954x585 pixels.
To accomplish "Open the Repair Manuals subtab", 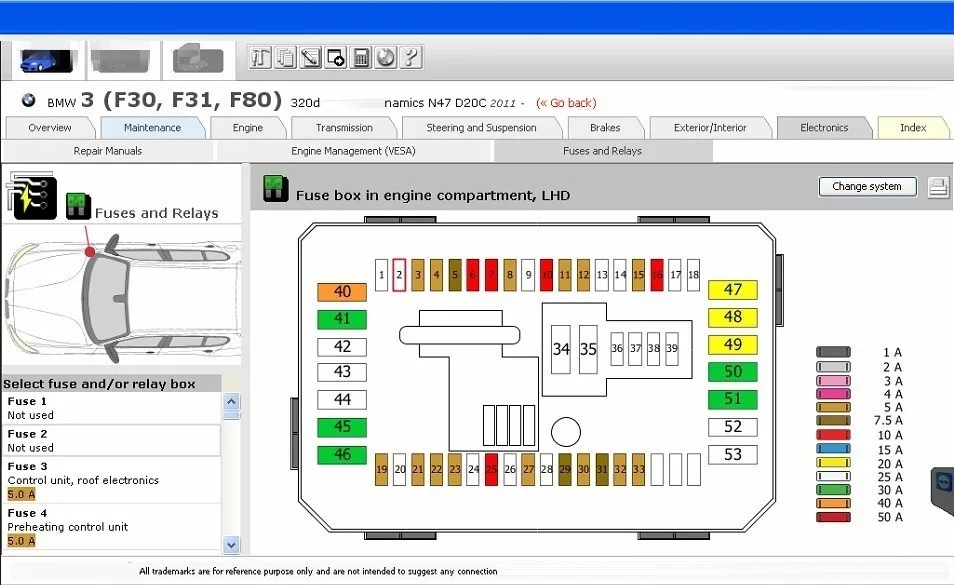I will [x=108, y=151].
